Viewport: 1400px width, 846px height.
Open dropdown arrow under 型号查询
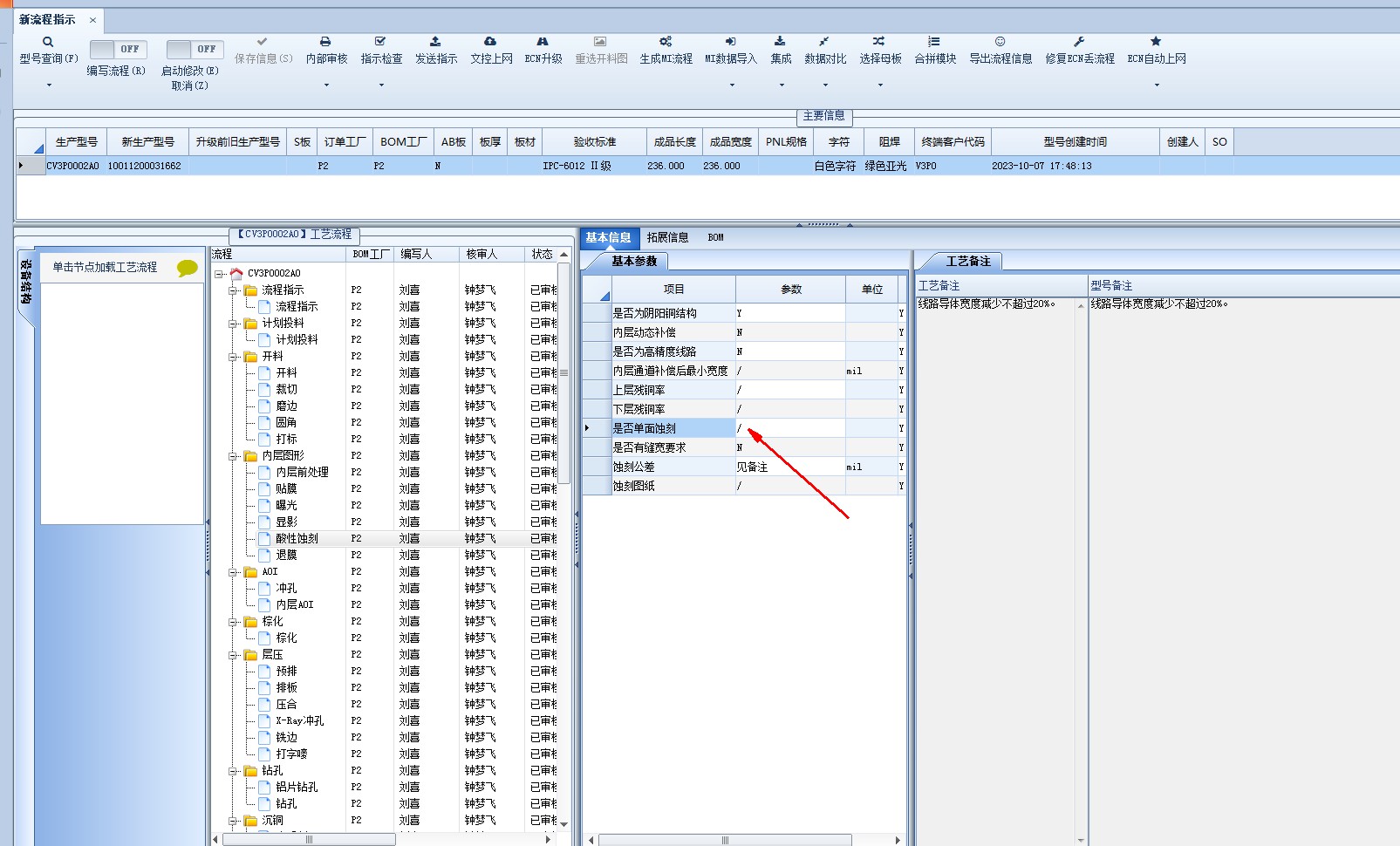point(49,85)
